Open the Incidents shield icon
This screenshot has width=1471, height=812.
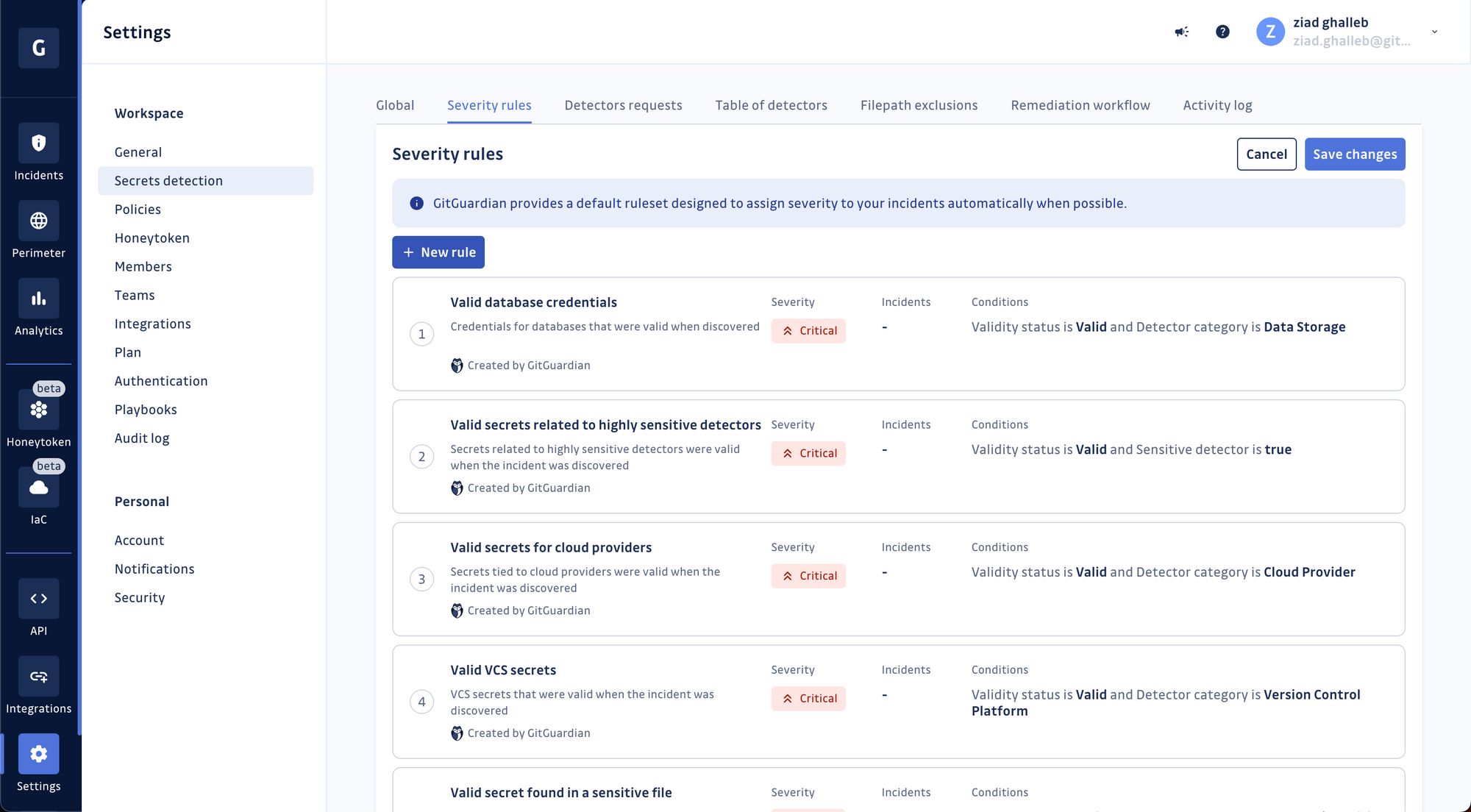38,143
